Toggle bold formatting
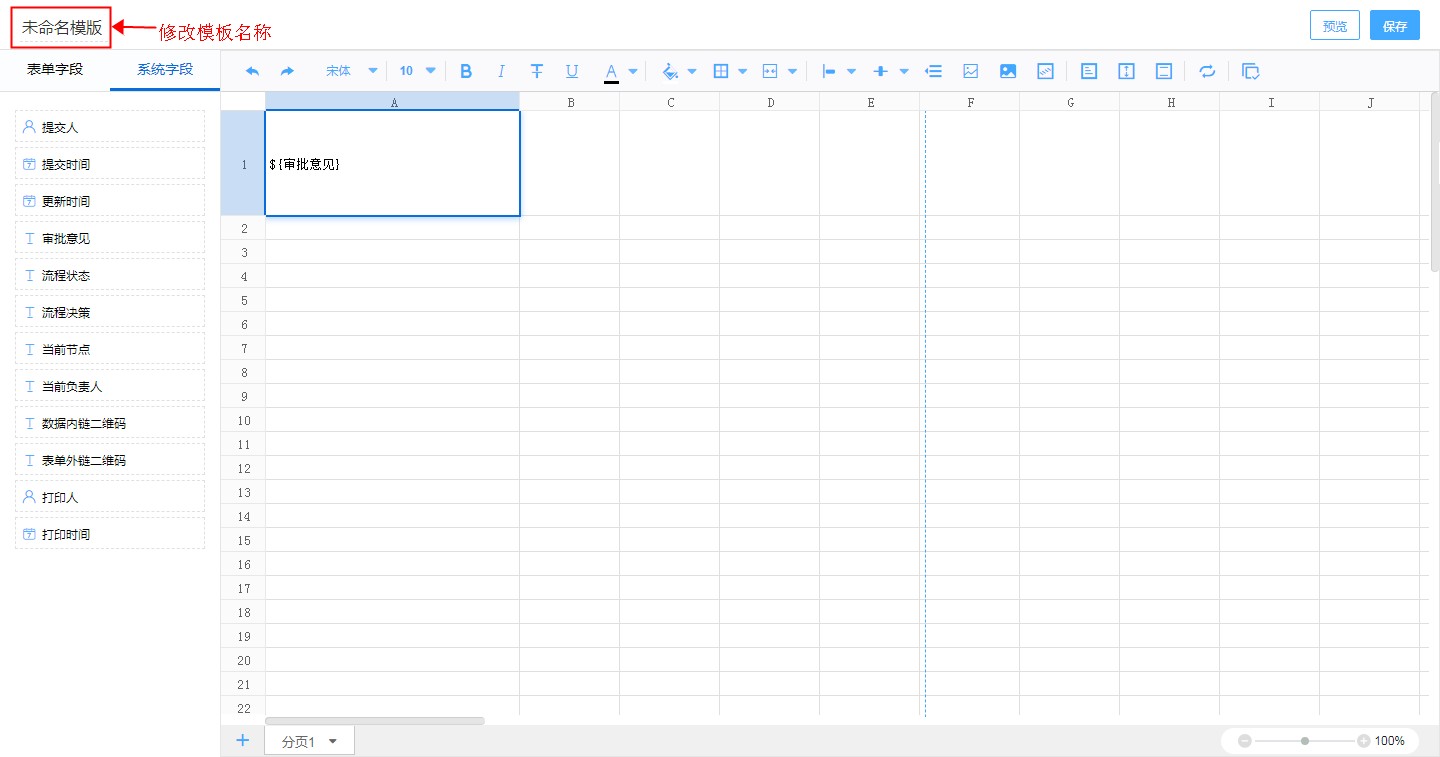Viewport: 1440px width, 757px height. click(465, 71)
